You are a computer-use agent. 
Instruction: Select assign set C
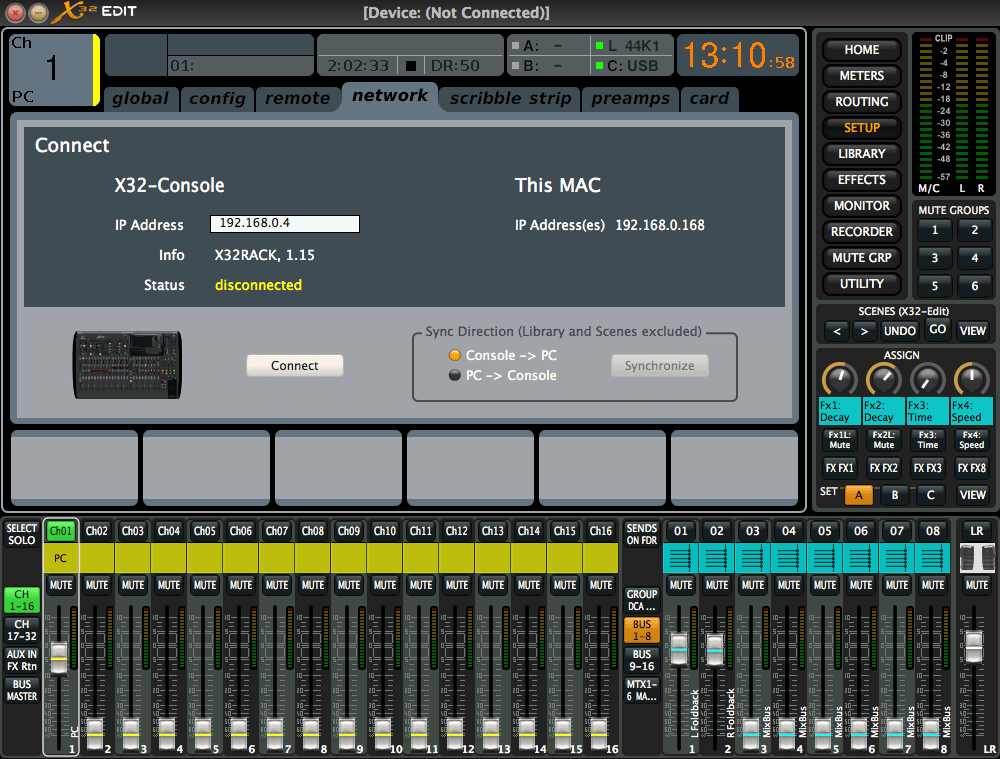click(930, 495)
